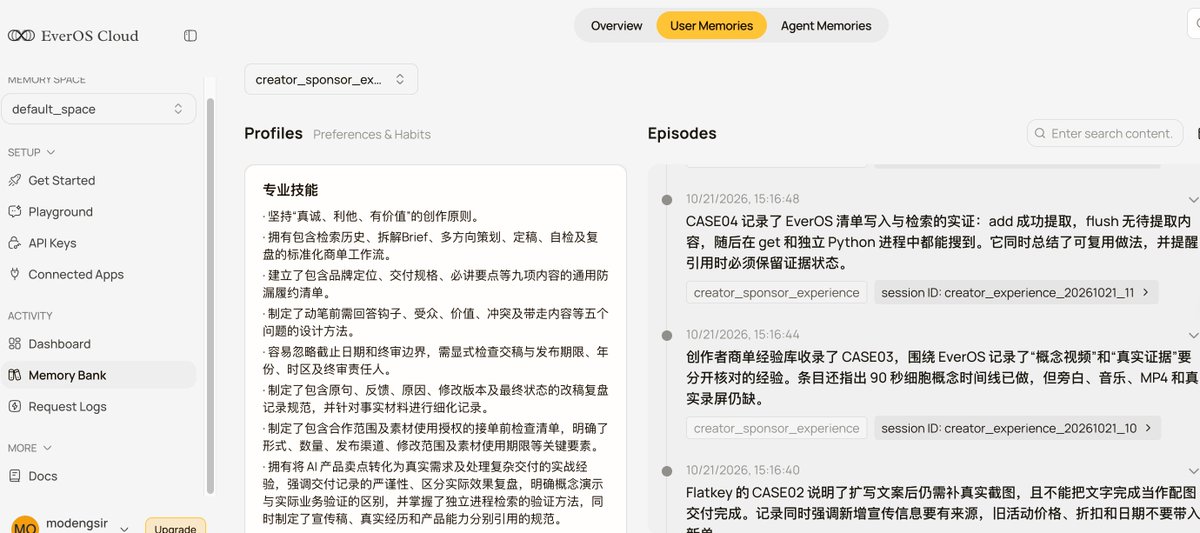Screen dimensions: 1200x533
Task: Click the Dashboard grid icon
Action: [14, 344]
